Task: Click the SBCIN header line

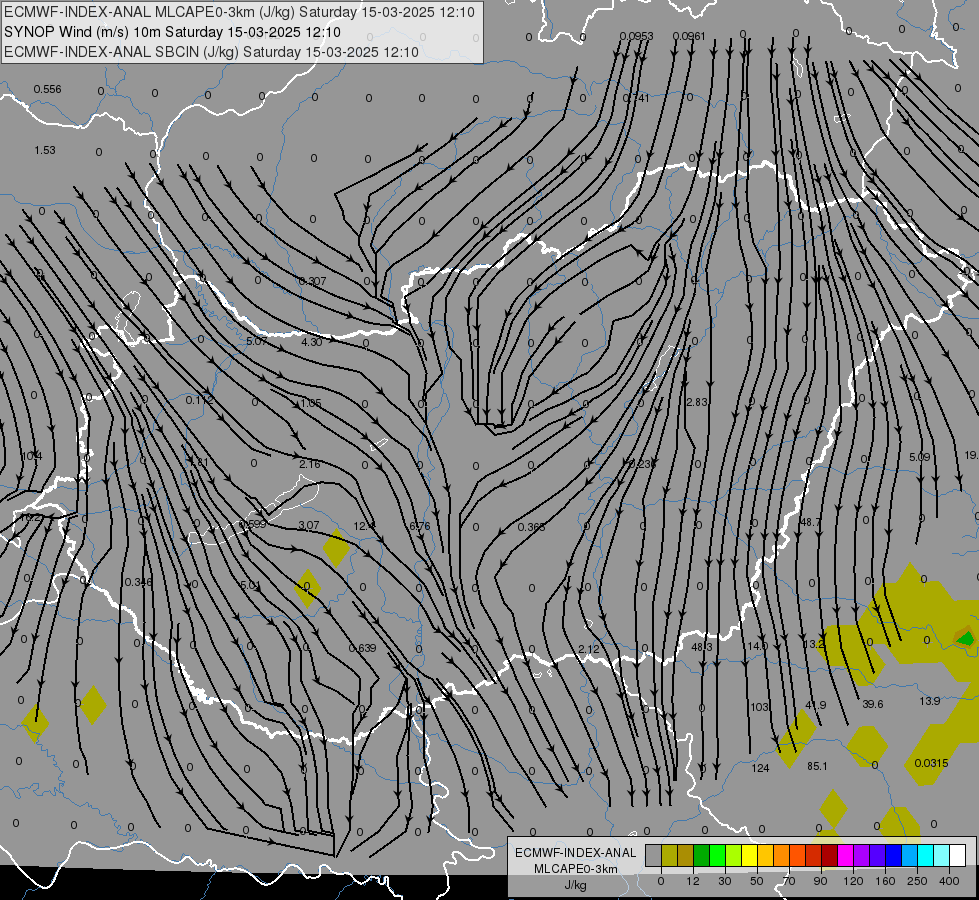Action: 211,52
